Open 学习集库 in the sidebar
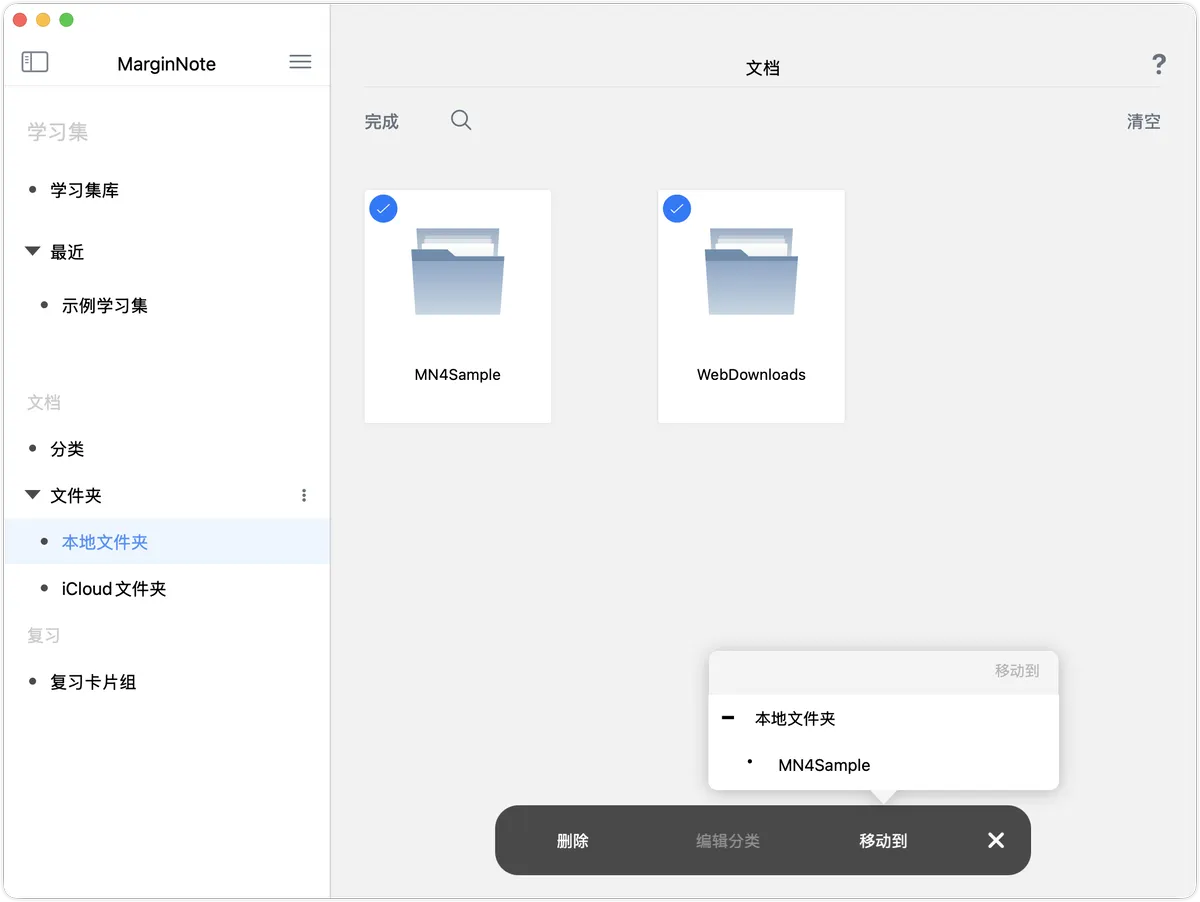The width and height of the screenshot is (1200, 902). 85,190
